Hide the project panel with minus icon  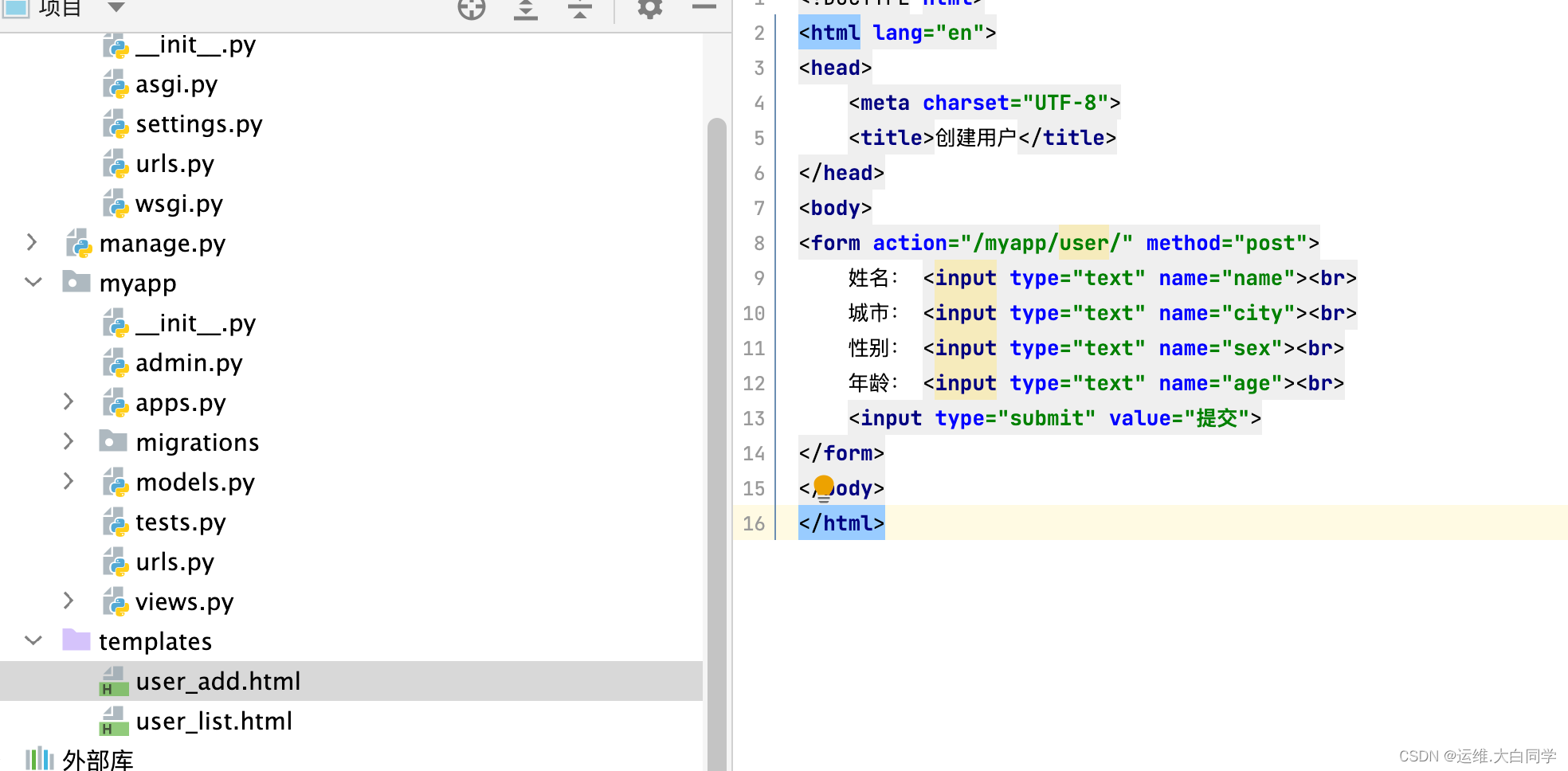pyautogui.click(x=704, y=6)
